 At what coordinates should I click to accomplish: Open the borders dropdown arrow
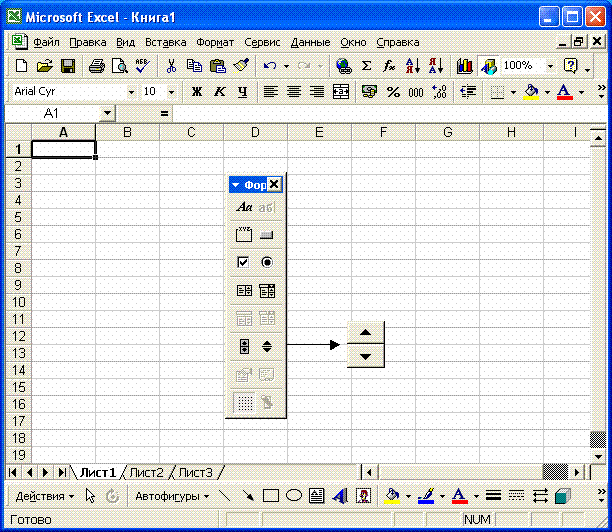[513, 93]
